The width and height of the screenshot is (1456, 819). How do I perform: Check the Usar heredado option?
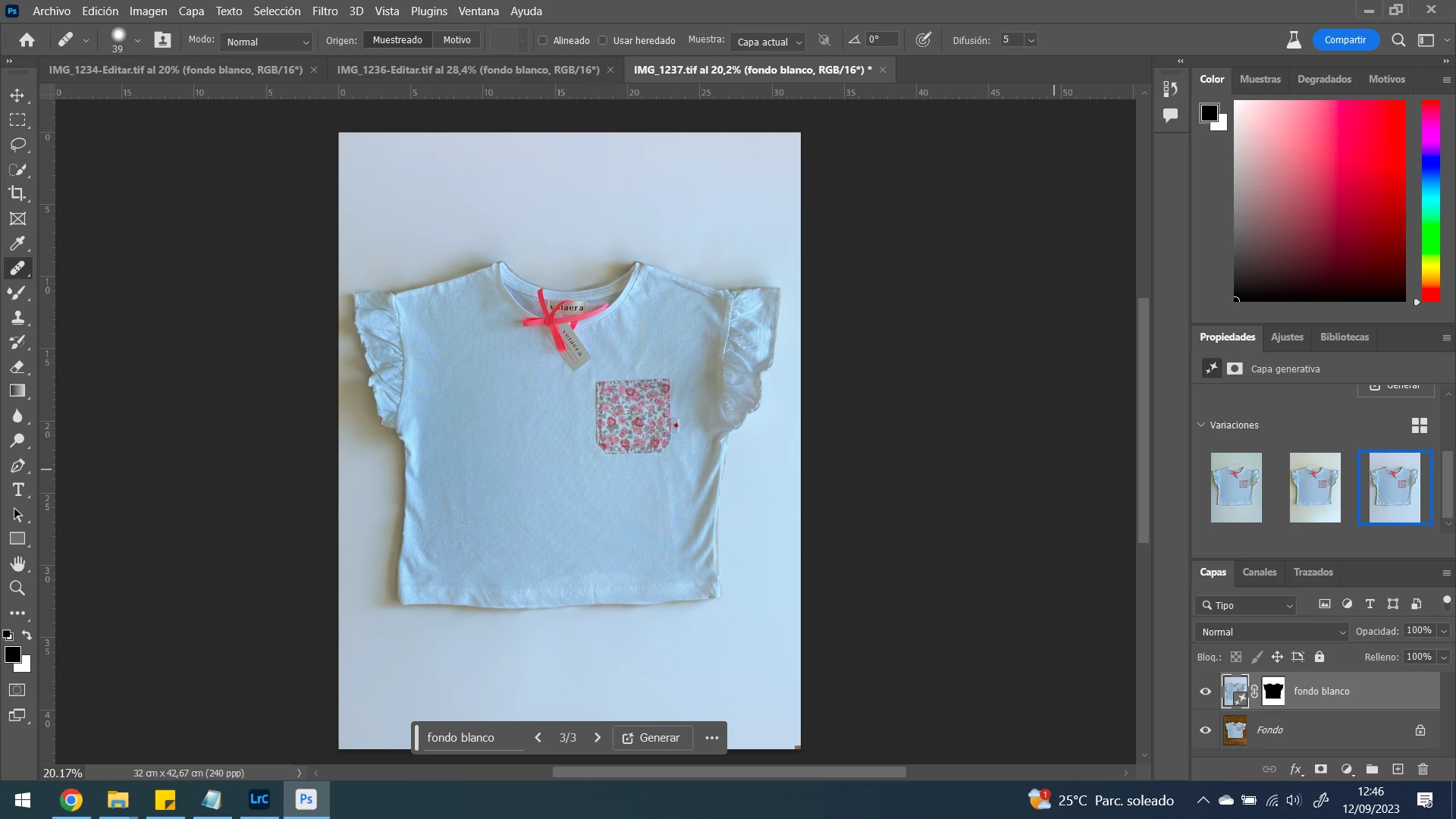(603, 41)
